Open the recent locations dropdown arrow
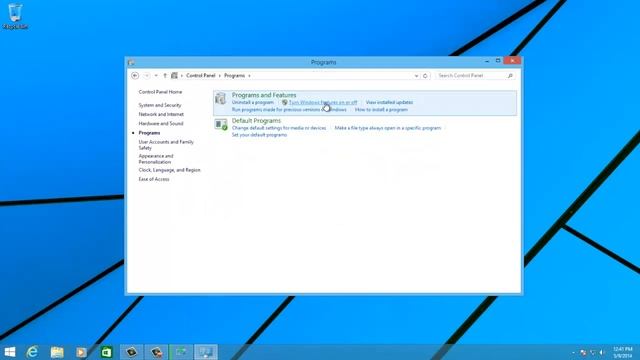This screenshot has height=360, width=640. pos(156,76)
